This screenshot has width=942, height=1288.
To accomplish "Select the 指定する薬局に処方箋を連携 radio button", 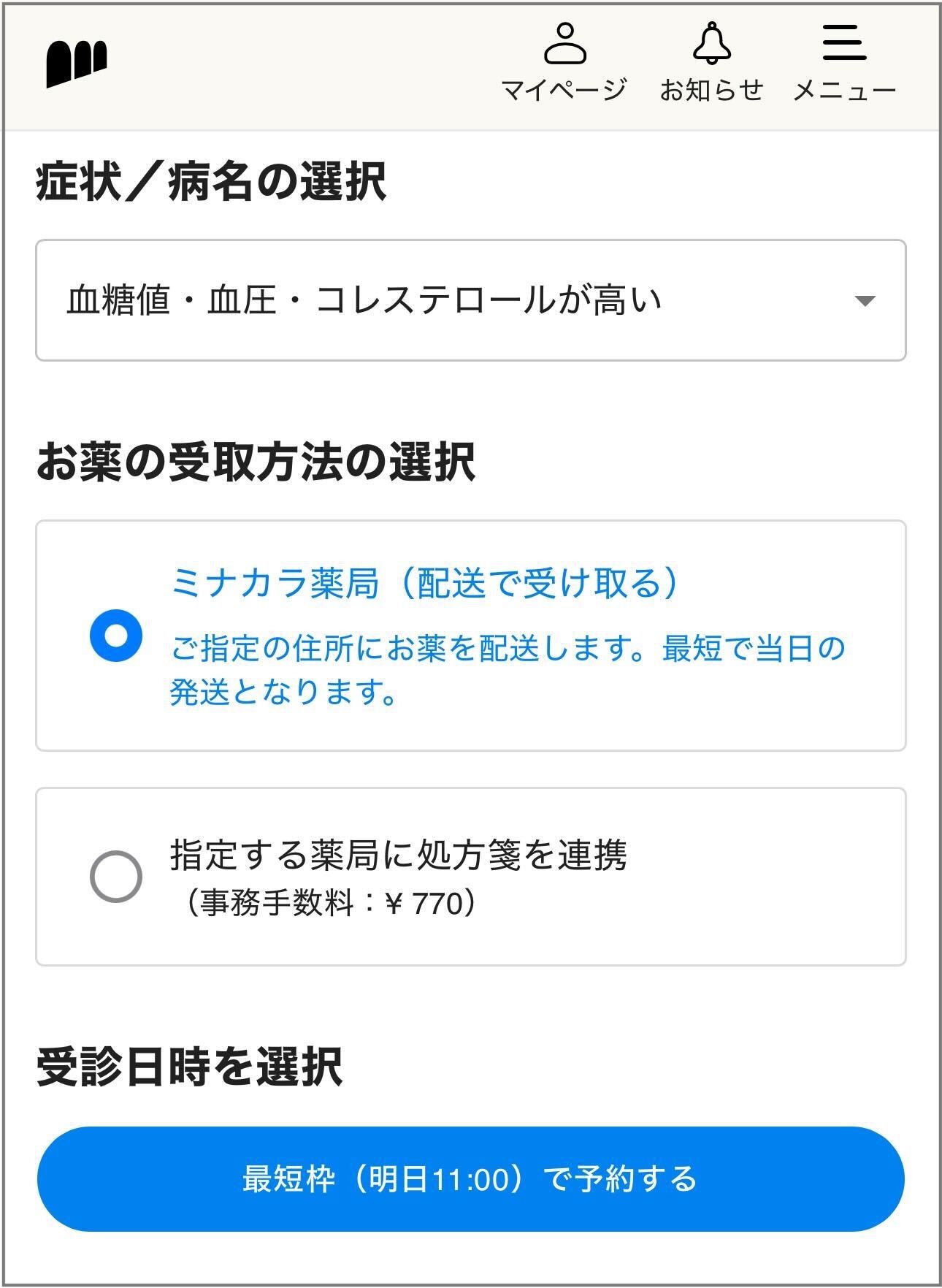I will click(x=116, y=876).
